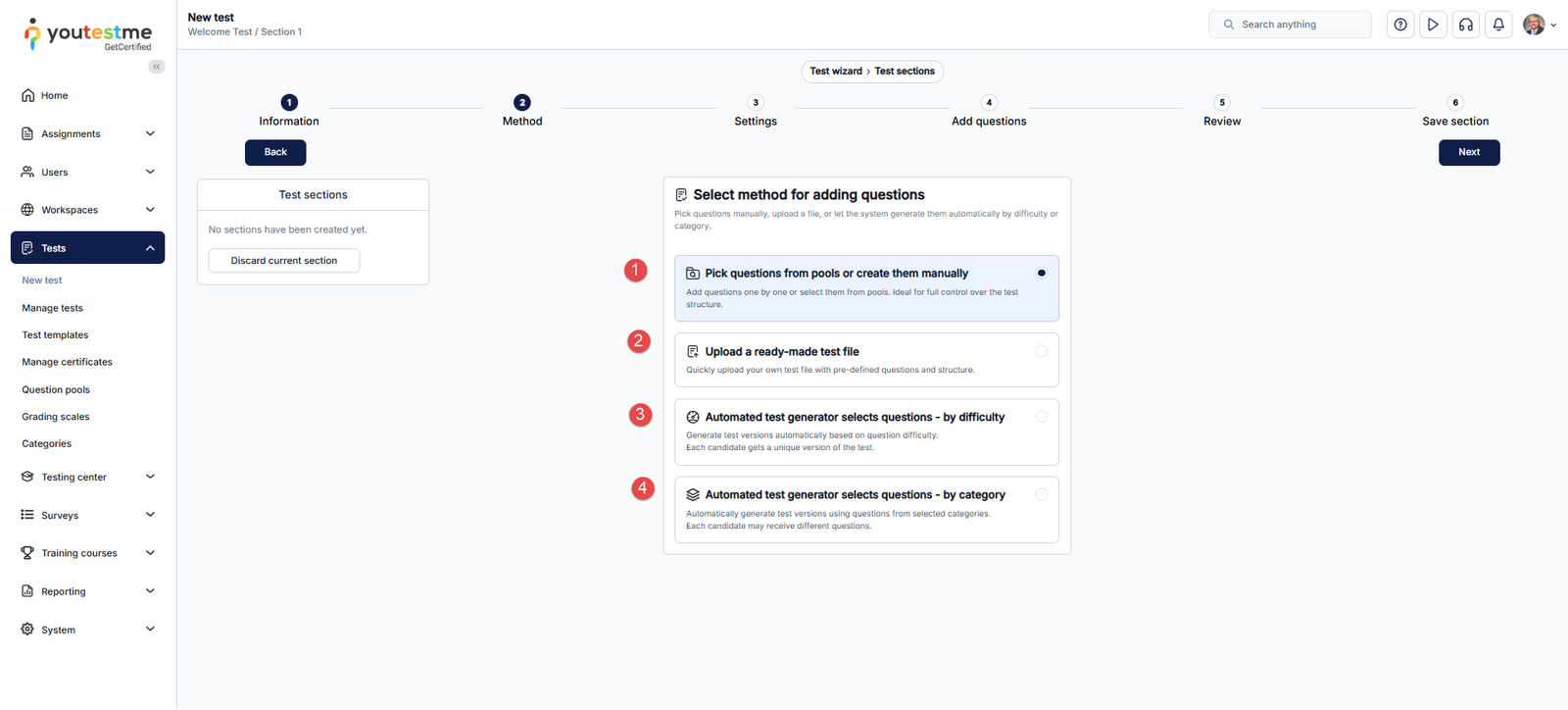This screenshot has width=1568, height=710.
Task: Click the Next button
Action: [1468, 152]
